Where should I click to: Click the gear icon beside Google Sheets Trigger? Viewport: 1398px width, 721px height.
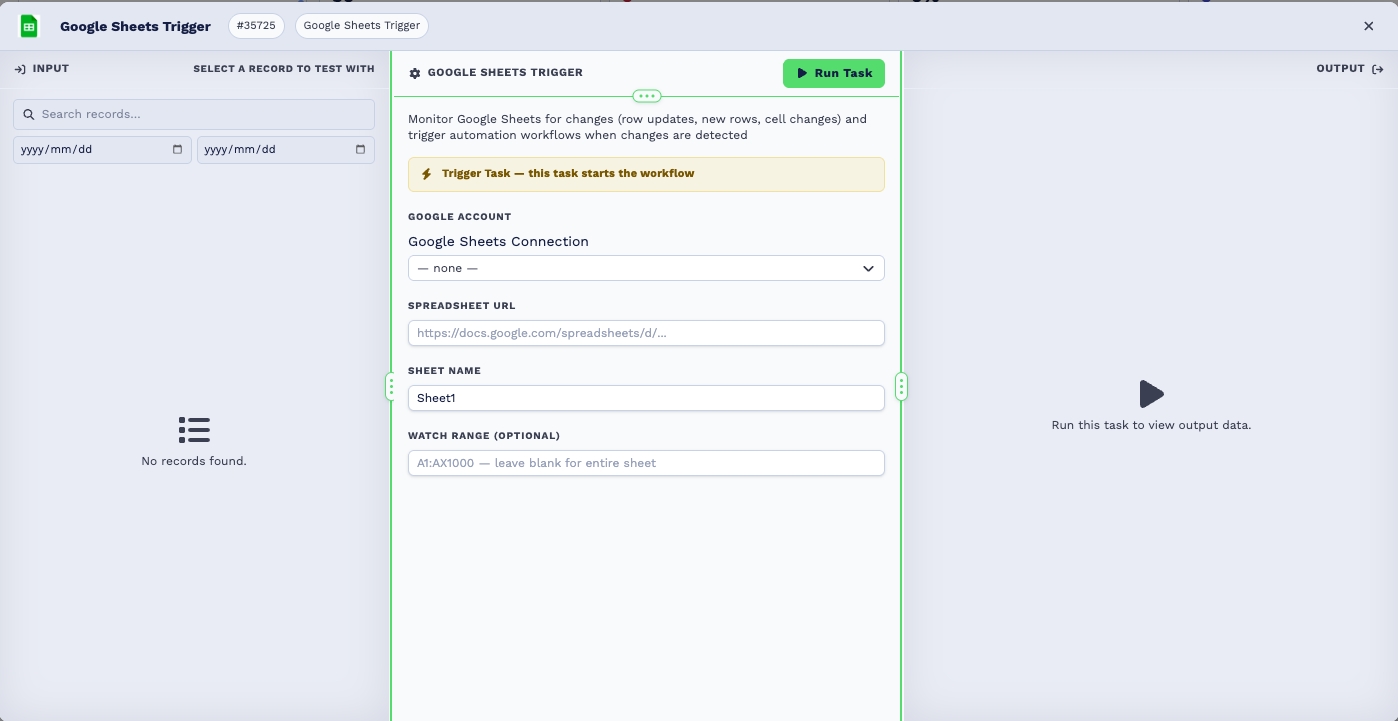click(x=415, y=73)
